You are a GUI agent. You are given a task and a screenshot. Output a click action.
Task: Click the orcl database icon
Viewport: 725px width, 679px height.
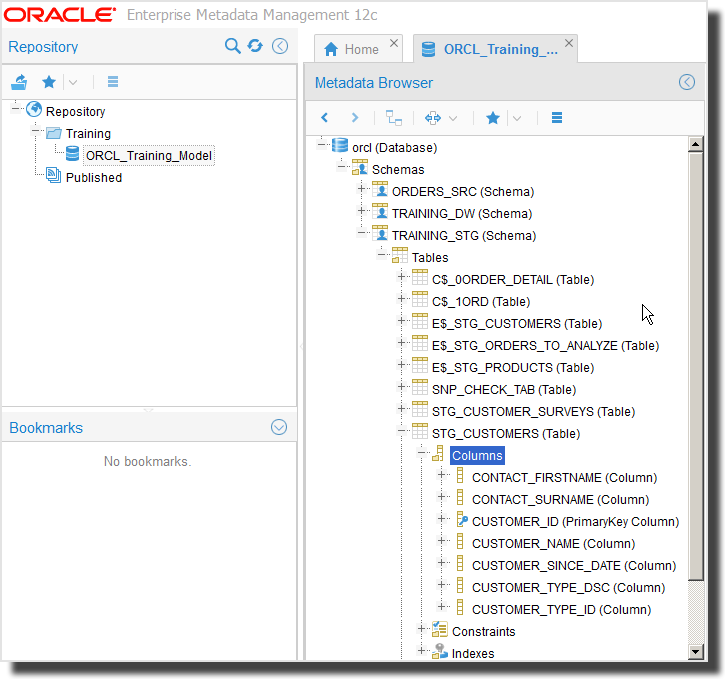click(x=340, y=145)
